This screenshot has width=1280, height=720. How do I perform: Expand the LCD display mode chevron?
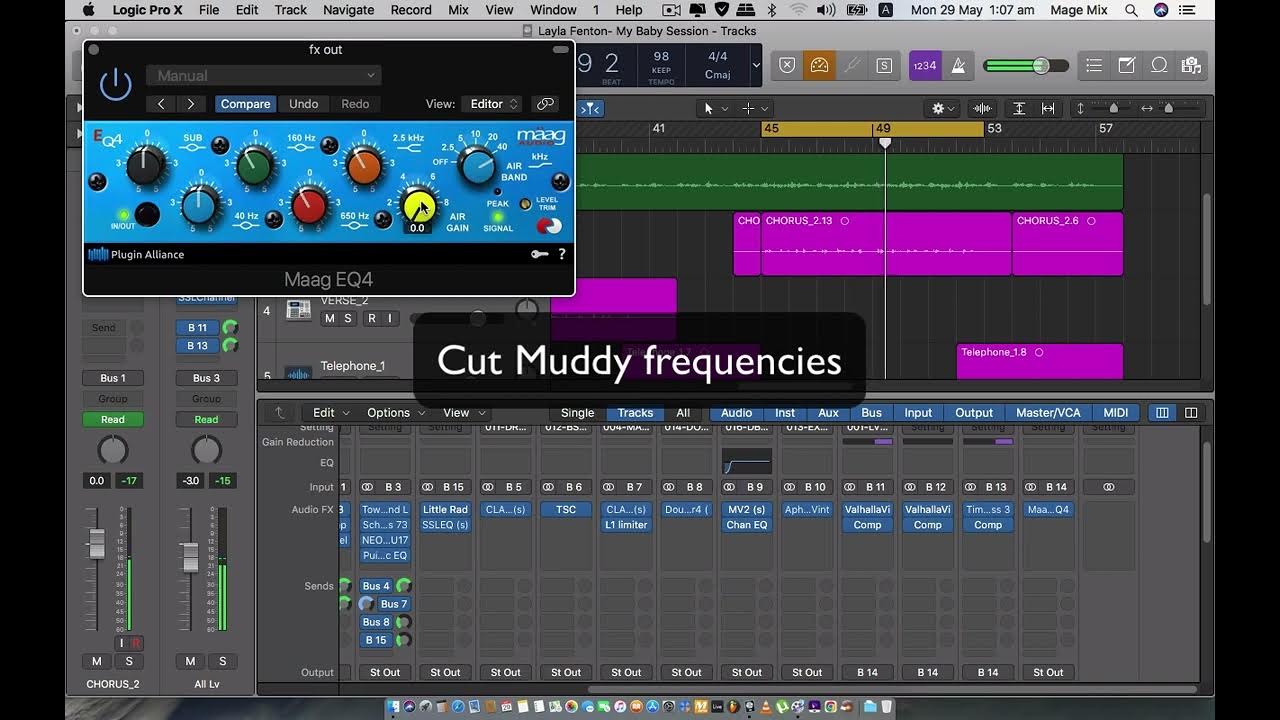756,66
